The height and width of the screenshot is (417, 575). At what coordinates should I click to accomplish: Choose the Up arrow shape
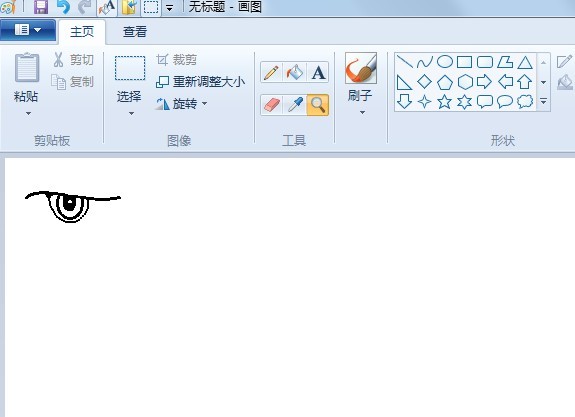click(x=525, y=82)
